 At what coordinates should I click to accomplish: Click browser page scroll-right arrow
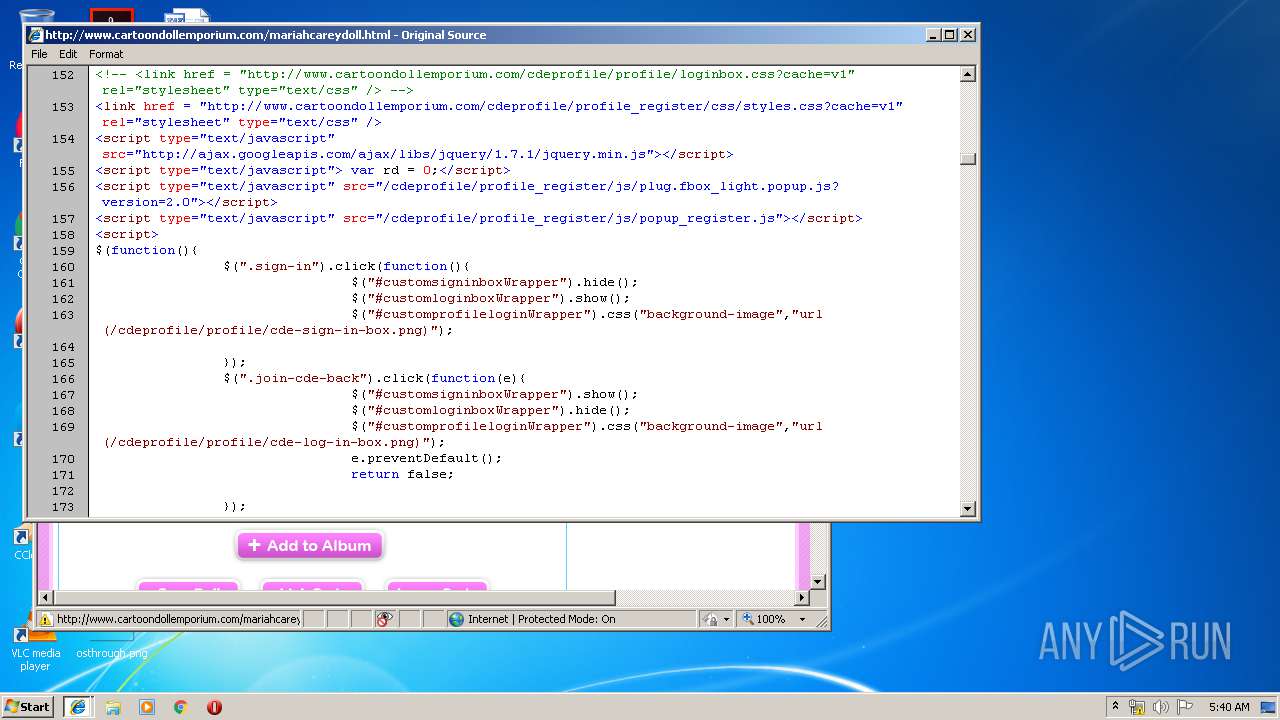(x=801, y=598)
